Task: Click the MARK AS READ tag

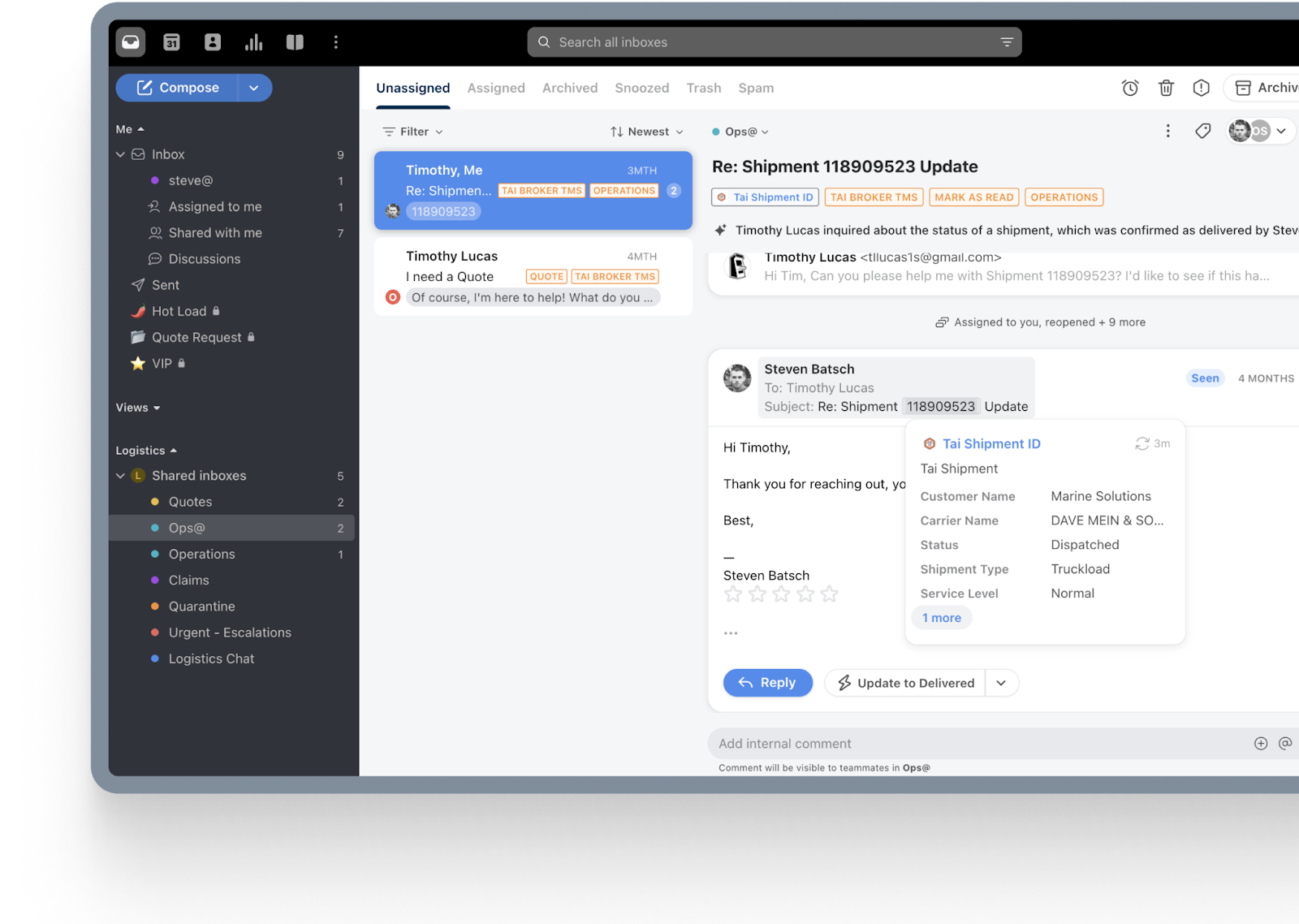Action: coord(974,197)
